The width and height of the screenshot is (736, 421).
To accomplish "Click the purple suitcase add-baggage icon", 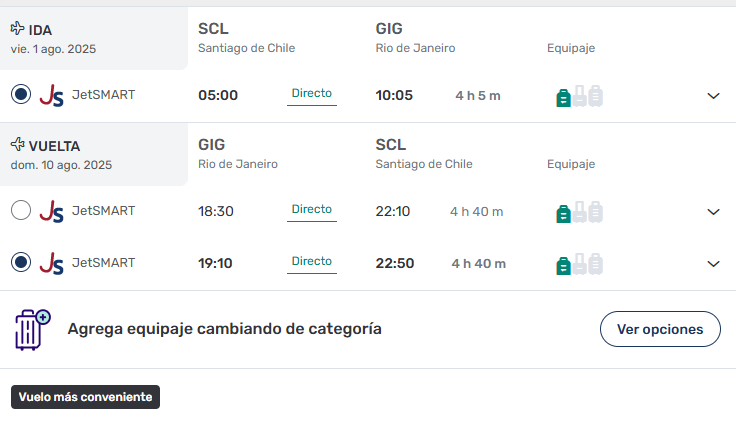I will click(x=32, y=329).
